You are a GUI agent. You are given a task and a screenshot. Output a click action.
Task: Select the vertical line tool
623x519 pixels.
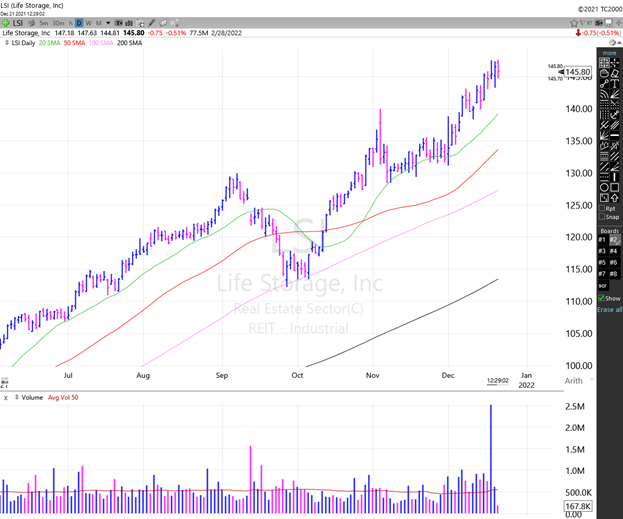(x=615, y=176)
